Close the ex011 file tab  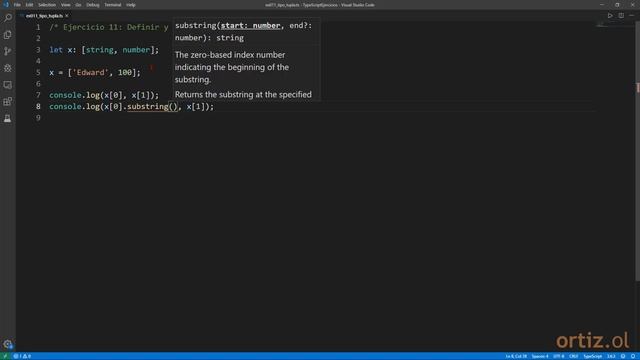point(67,16)
